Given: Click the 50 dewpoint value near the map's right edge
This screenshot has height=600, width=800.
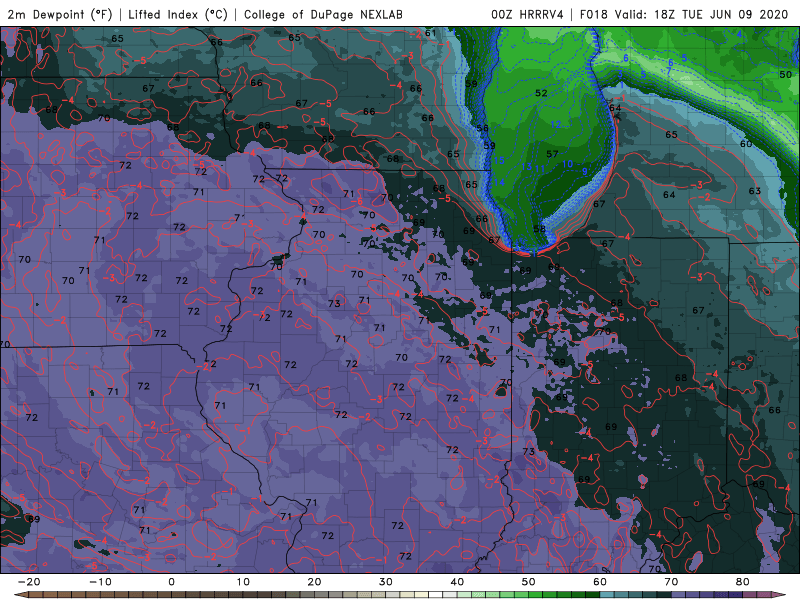Looking at the screenshot, I should click(x=786, y=74).
